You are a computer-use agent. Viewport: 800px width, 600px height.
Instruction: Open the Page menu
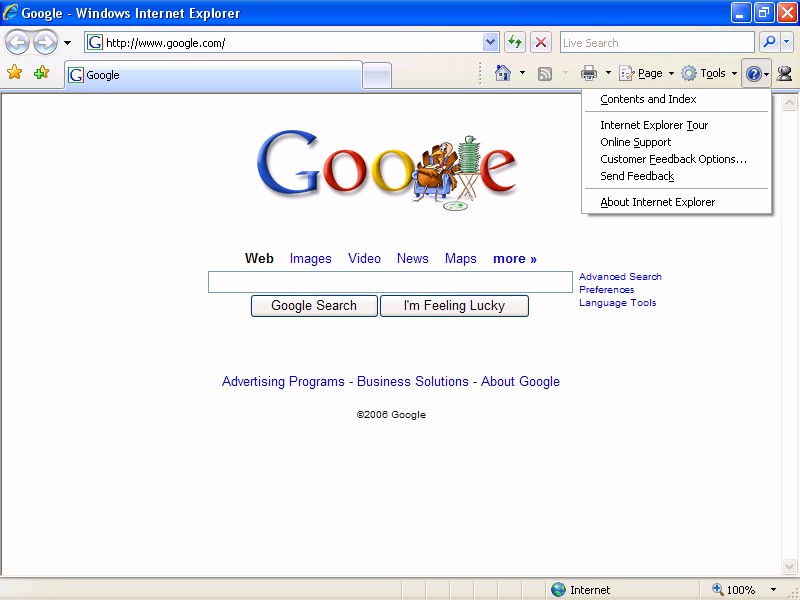click(x=646, y=73)
